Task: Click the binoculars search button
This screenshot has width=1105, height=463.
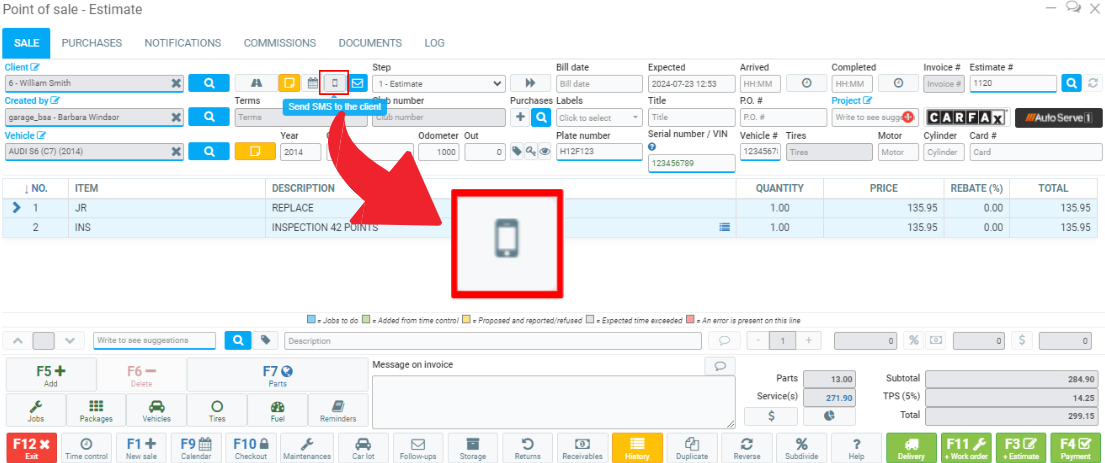Action: (x=255, y=83)
